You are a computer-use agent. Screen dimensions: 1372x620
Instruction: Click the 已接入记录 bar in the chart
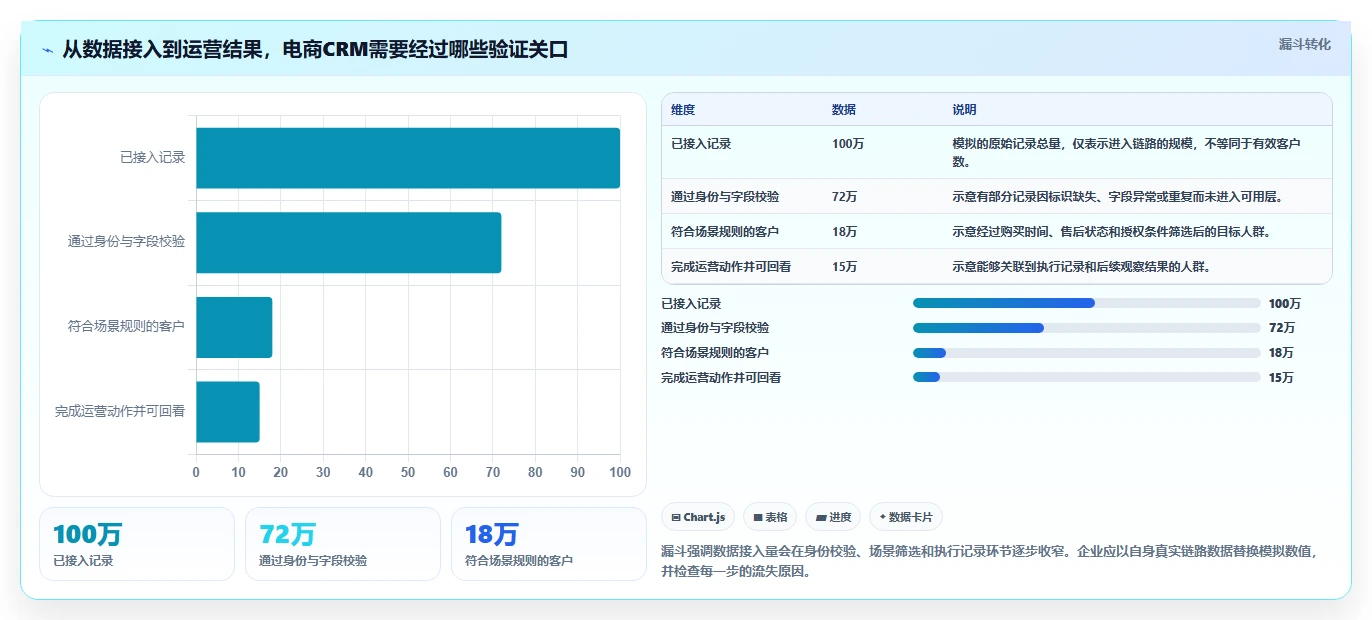pos(408,158)
